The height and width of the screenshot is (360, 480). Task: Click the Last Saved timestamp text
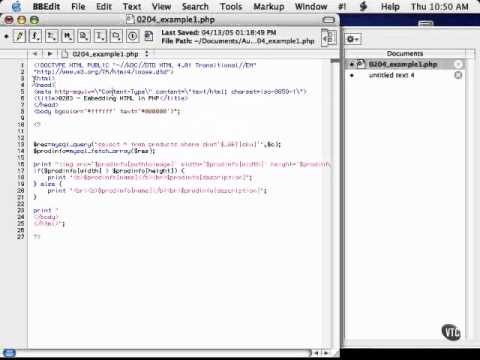(x=219, y=32)
